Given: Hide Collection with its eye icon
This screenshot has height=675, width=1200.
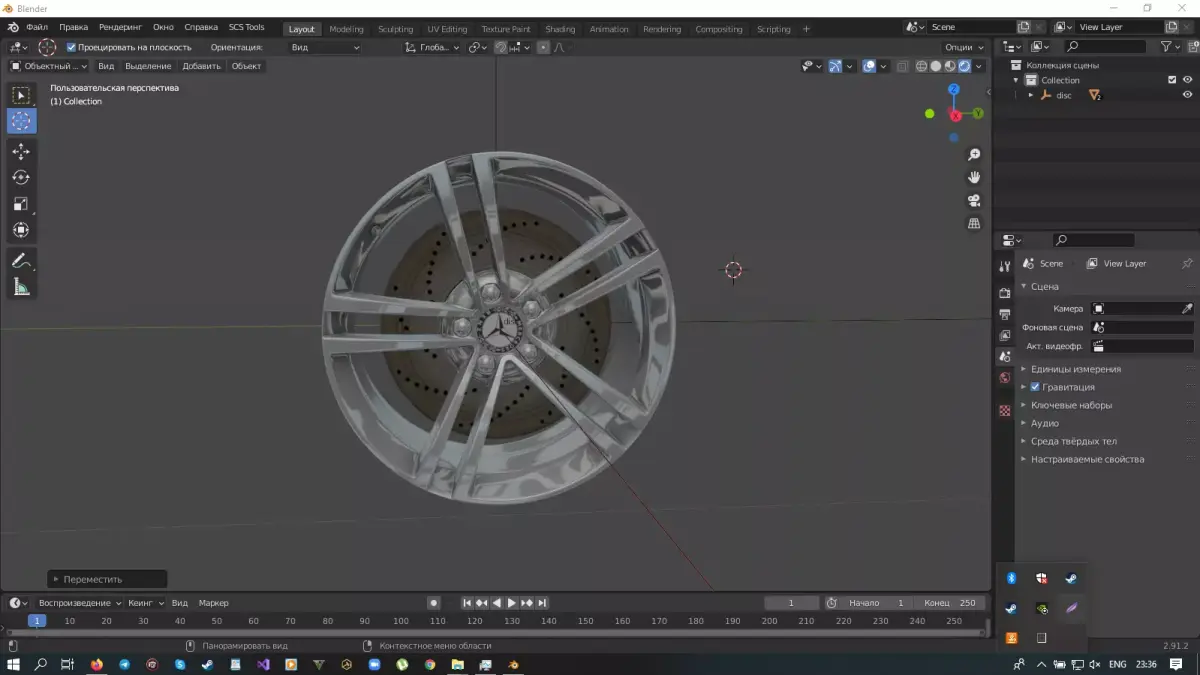Looking at the screenshot, I should [x=1188, y=80].
